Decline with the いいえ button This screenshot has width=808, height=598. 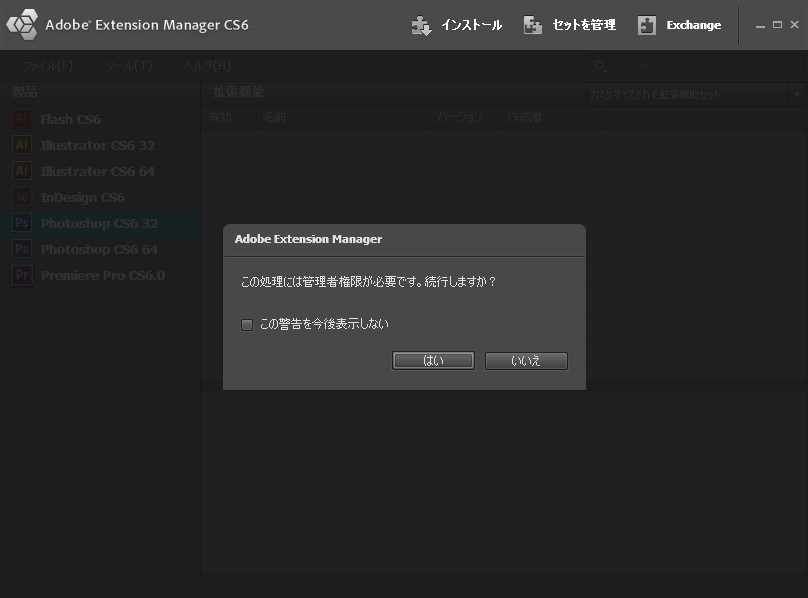coord(526,361)
